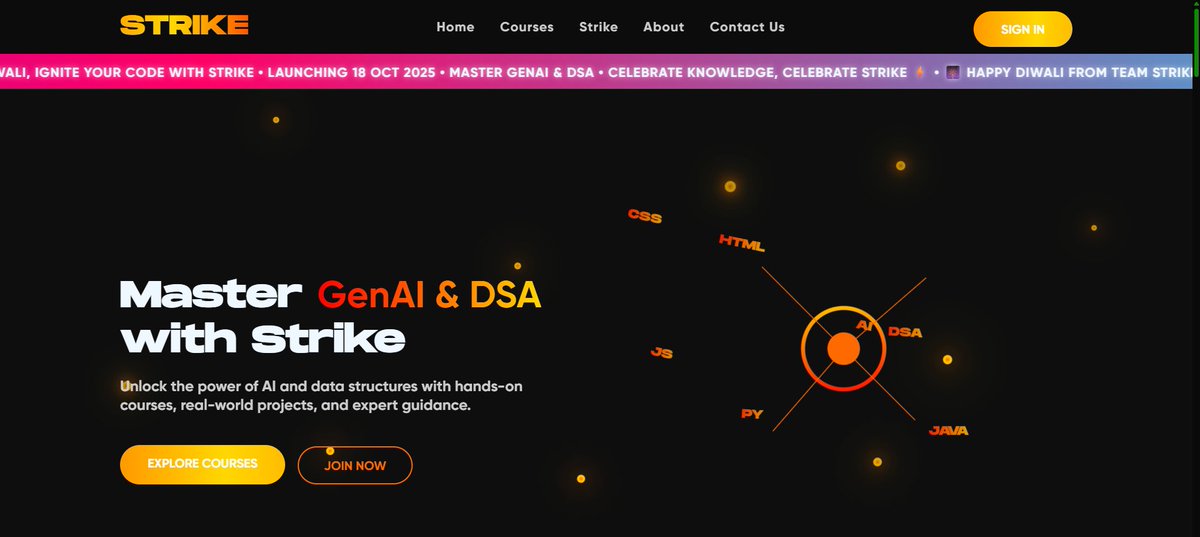Click the 'GenAI & DSA' headline text
This screenshot has height=537, width=1200.
(x=429, y=294)
